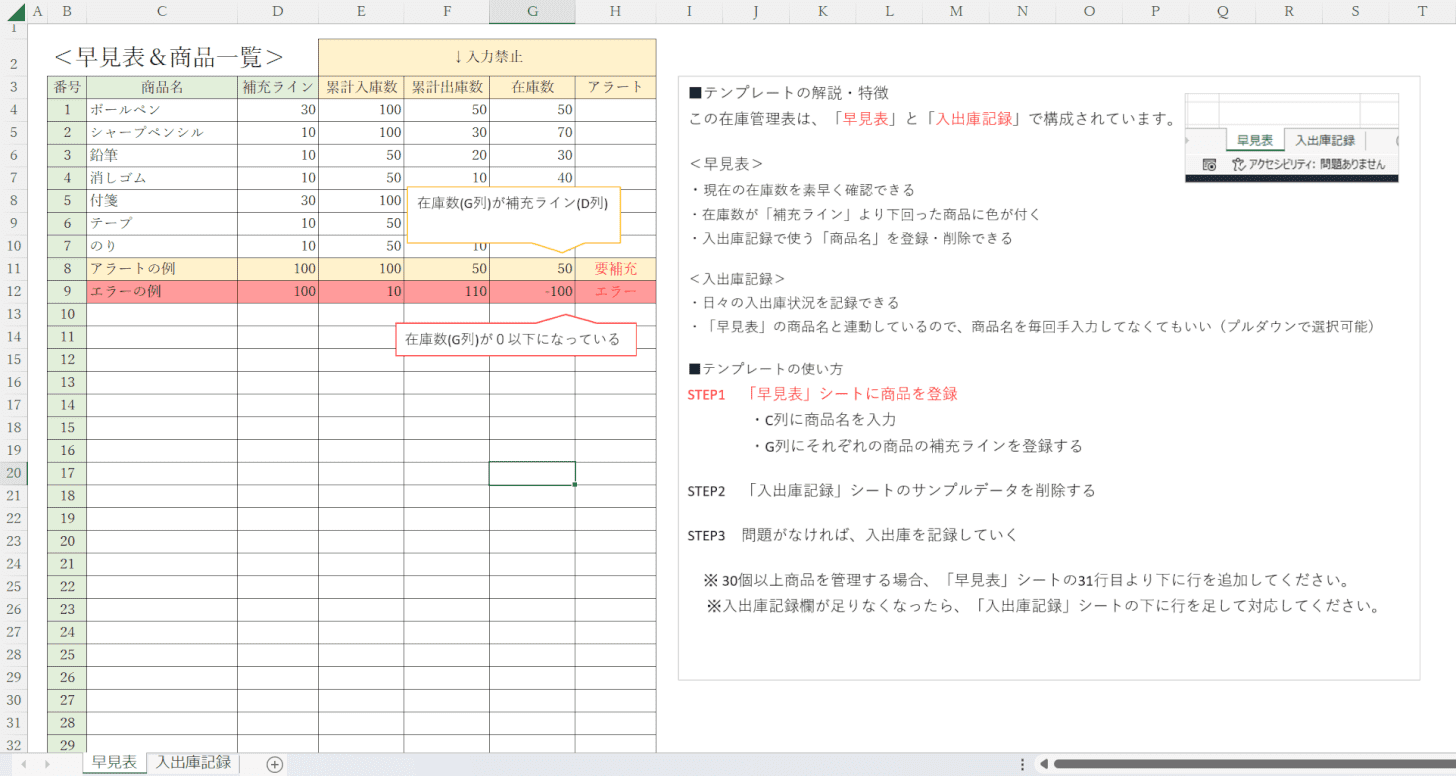Click the yellow 補充ライン callout note
Image resolution: width=1456 pixels, height=776 pixels.
(x=514, y=215)
